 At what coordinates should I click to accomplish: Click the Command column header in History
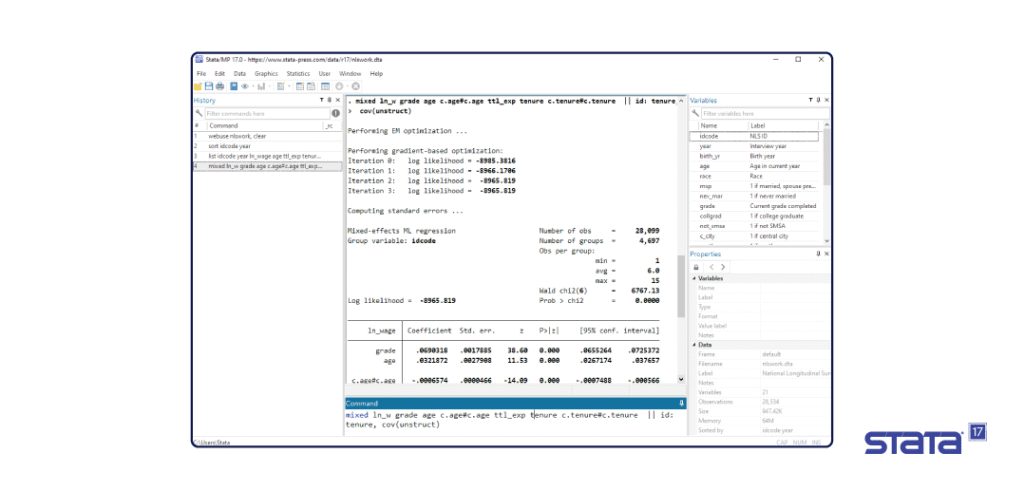click(x=264, y=125)
